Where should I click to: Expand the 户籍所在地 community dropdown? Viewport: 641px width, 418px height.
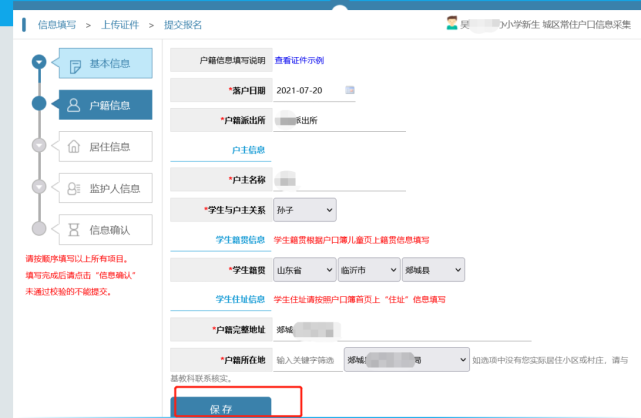407,360
